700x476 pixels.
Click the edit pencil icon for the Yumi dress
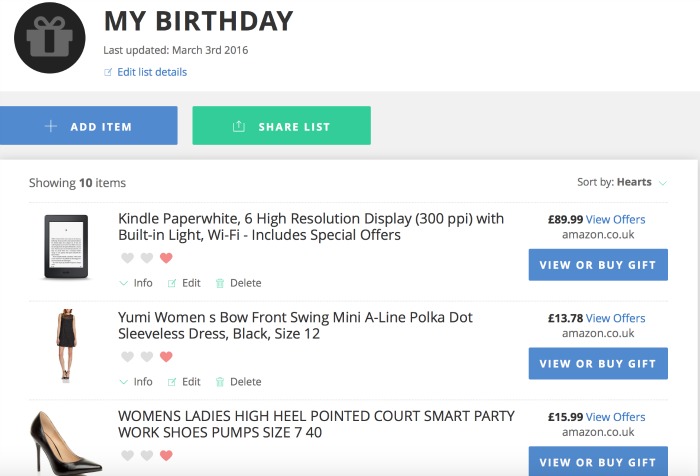click(172, 382)
